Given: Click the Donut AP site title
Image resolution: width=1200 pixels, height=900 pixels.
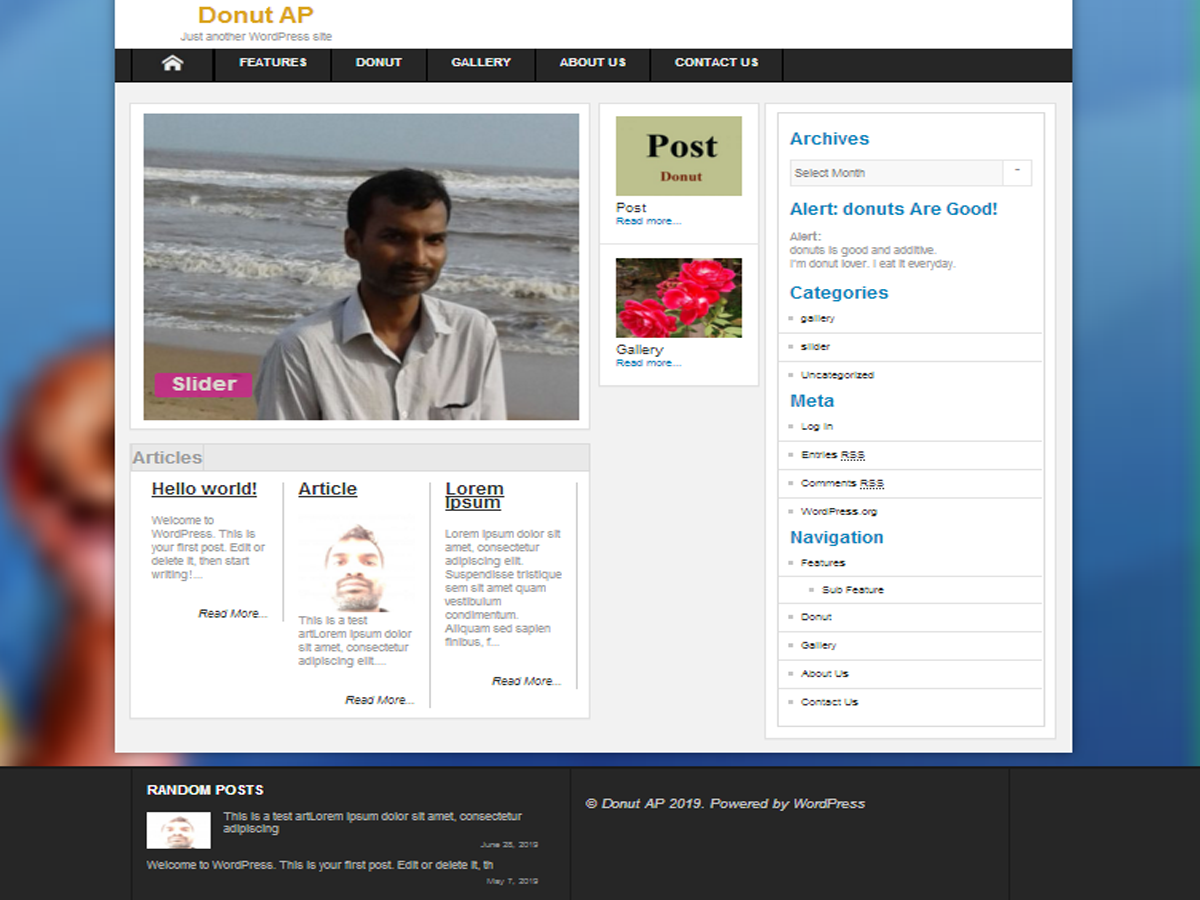Looking at the screenshot, I should [x=255, y=15].
